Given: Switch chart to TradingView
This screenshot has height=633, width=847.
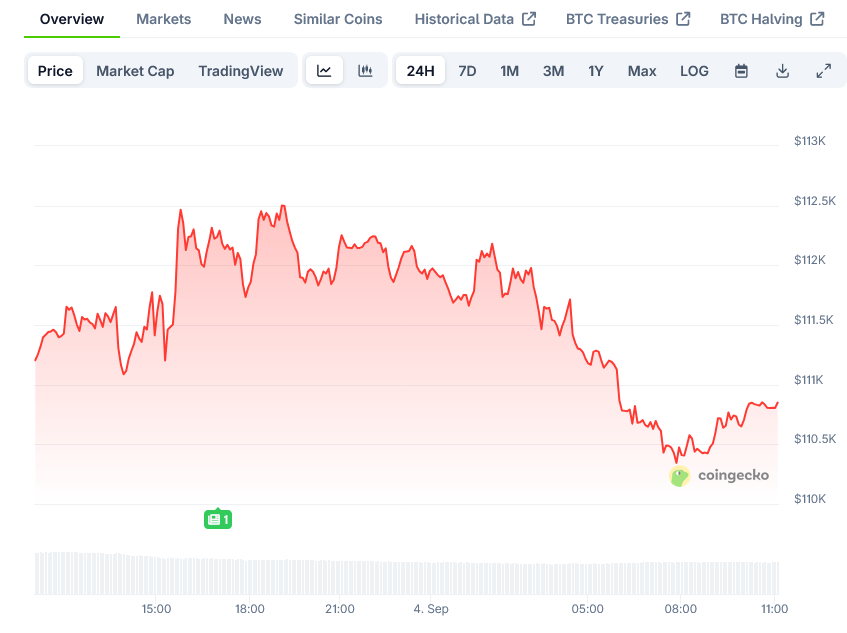Looking at the screenshot, I should pos(241,71).
